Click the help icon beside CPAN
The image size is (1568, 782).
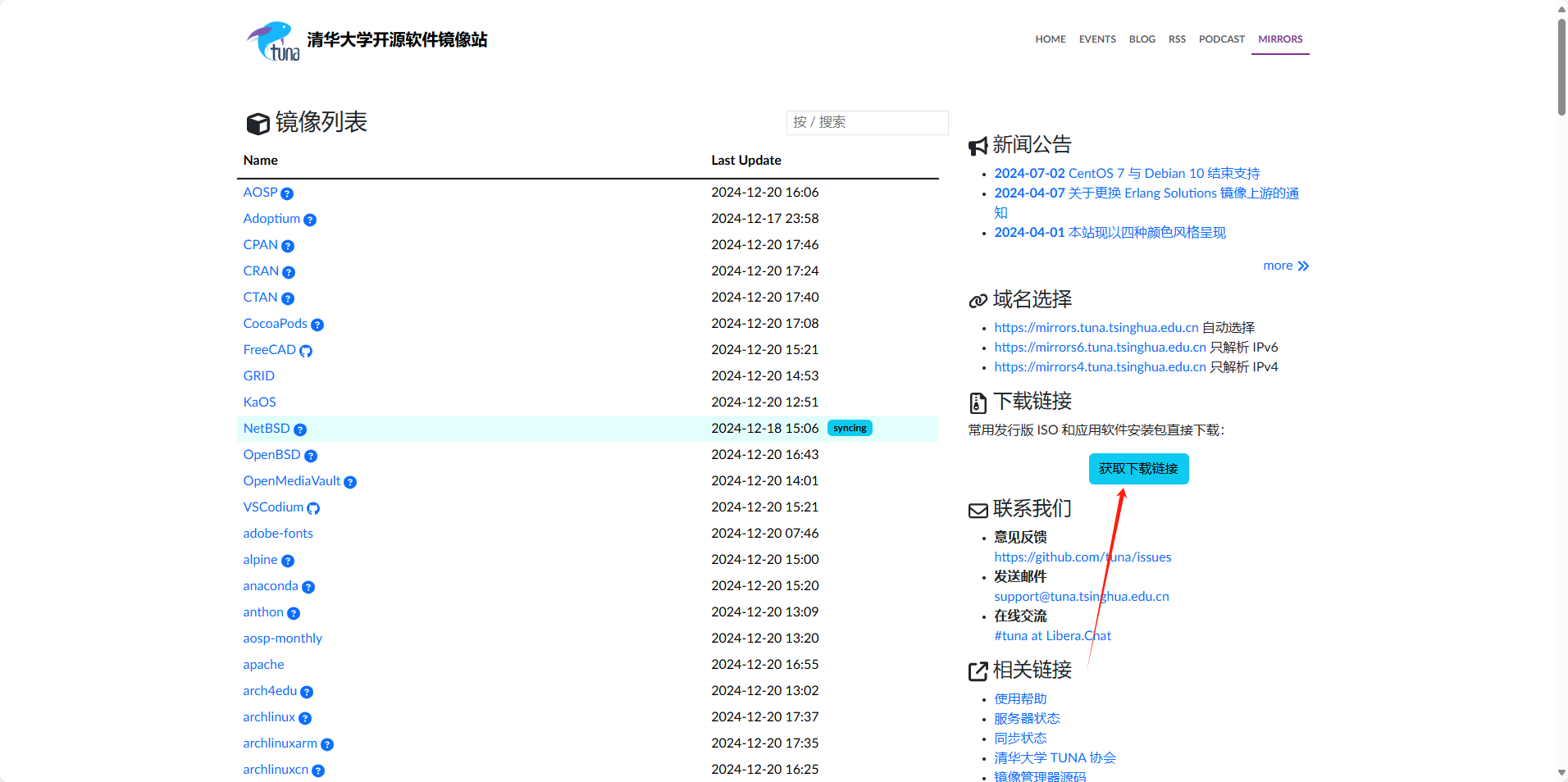[288, 246]
